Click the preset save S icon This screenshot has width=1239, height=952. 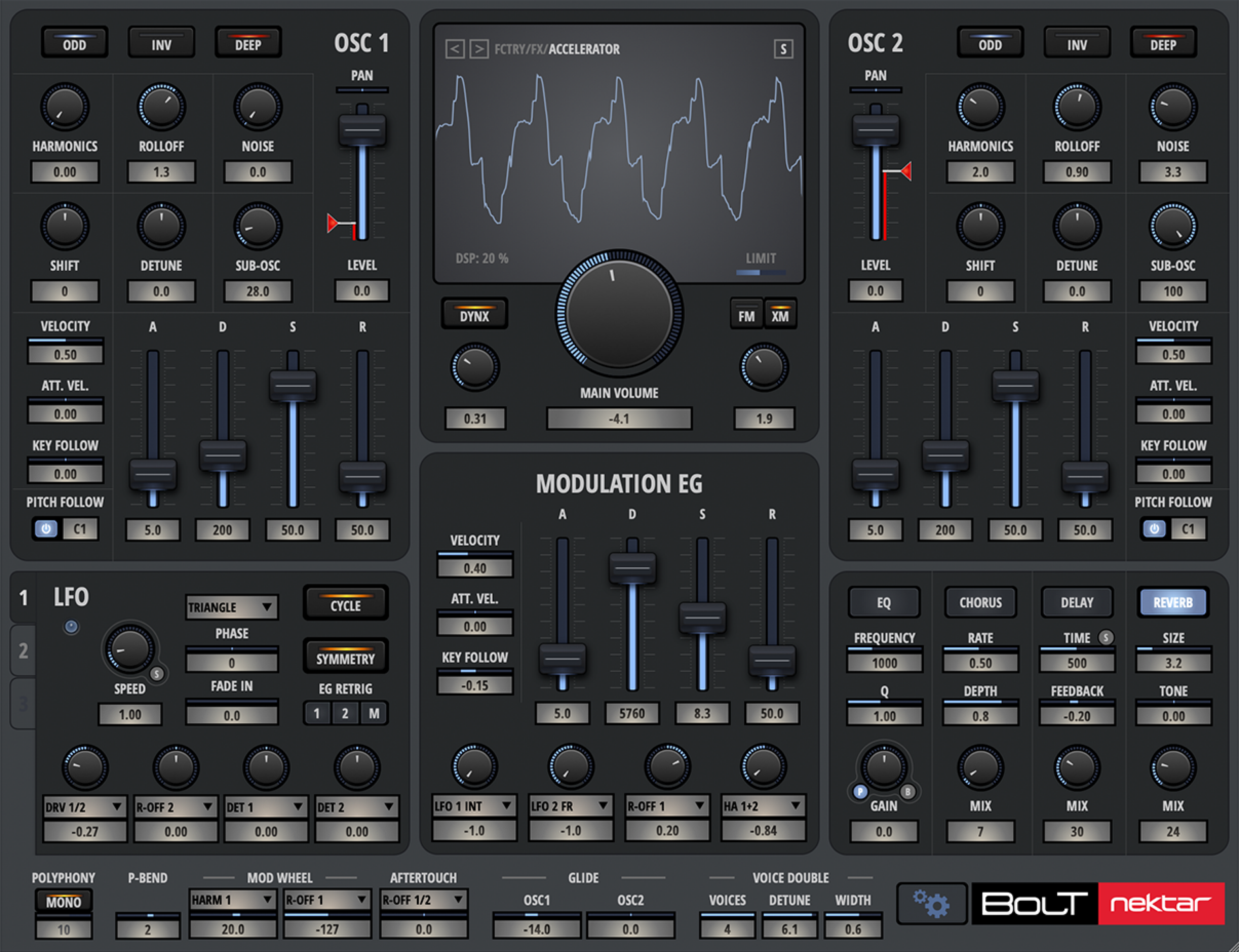(x=783, y=49)
